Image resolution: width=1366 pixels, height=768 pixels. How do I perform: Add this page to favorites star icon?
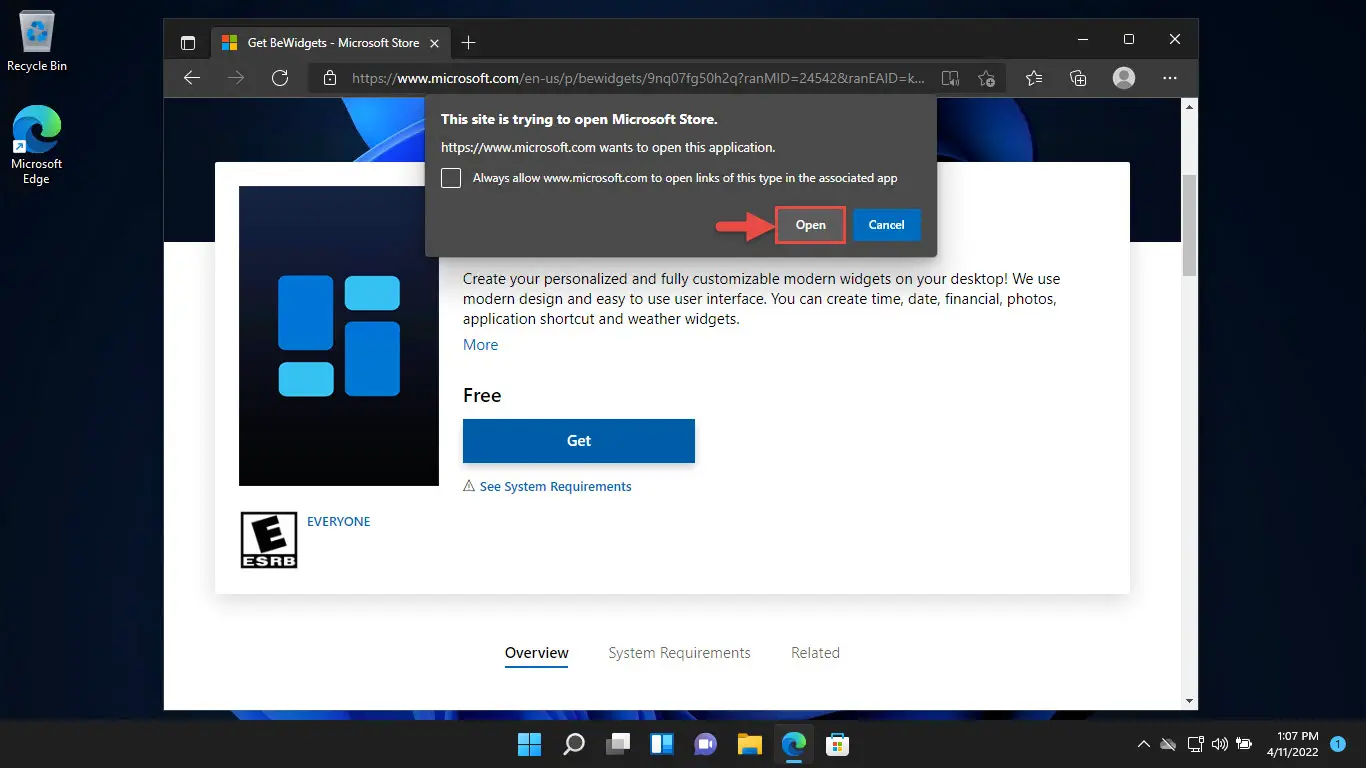tap(986, 78)
